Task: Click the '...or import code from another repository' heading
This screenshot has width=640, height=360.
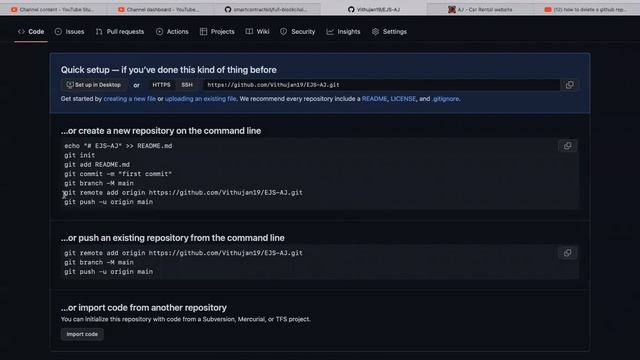Action: coord(144,307)
